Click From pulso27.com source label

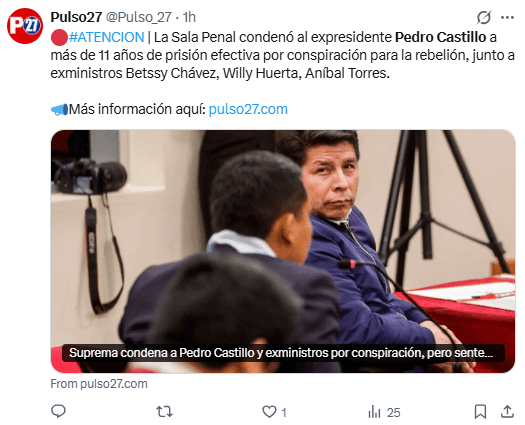point(99,384)
